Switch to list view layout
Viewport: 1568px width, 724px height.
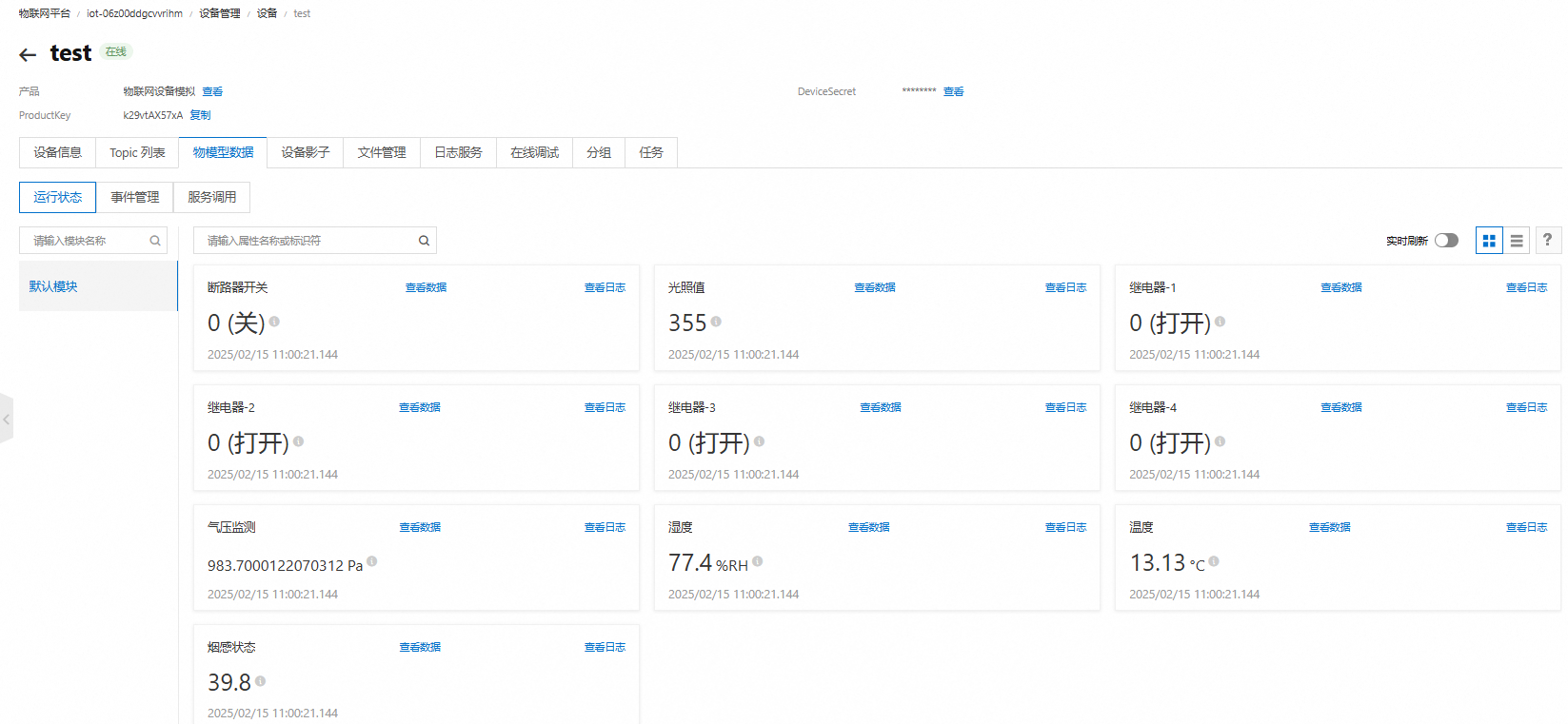[x=1517, y=241]
